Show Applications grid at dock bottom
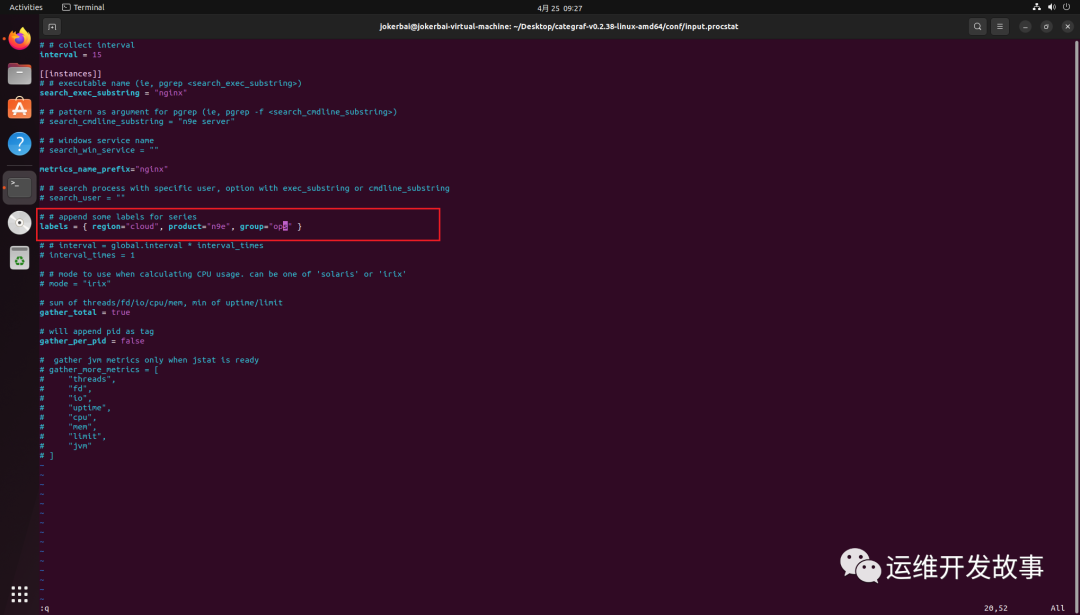1080x615 pixels. [19, 594]
